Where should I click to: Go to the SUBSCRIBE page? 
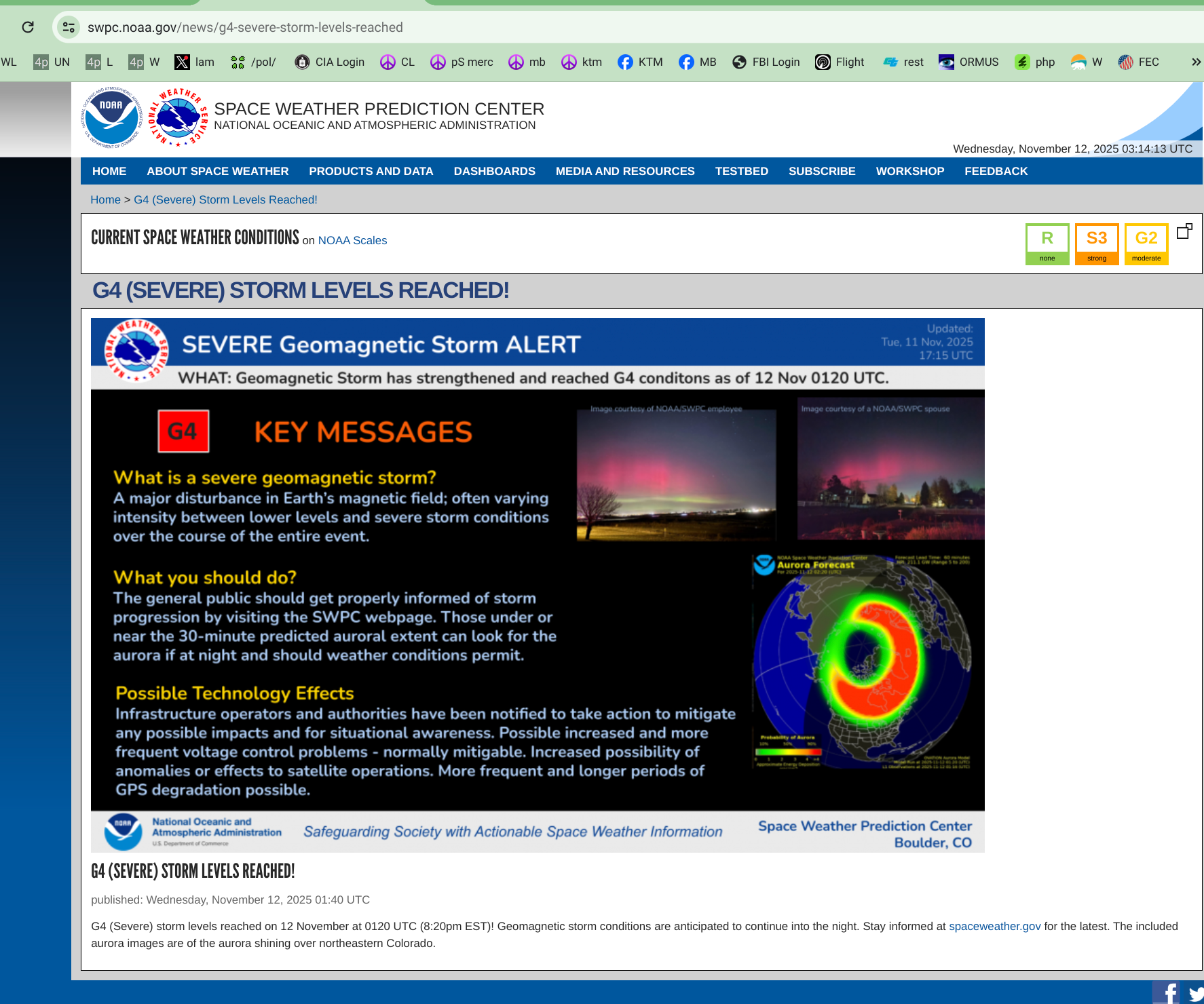coord(822,172)
